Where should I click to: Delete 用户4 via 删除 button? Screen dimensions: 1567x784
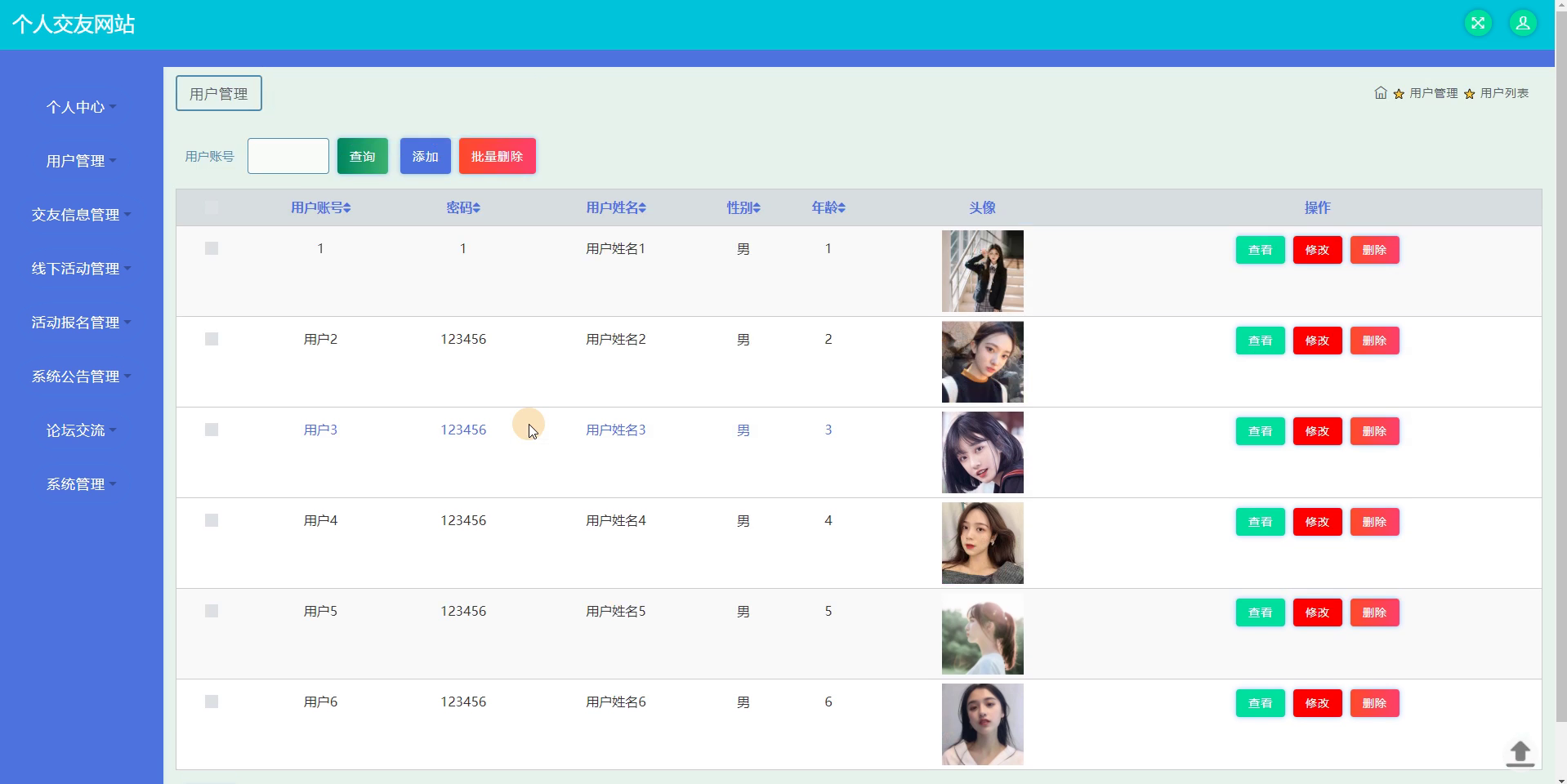1375,522
